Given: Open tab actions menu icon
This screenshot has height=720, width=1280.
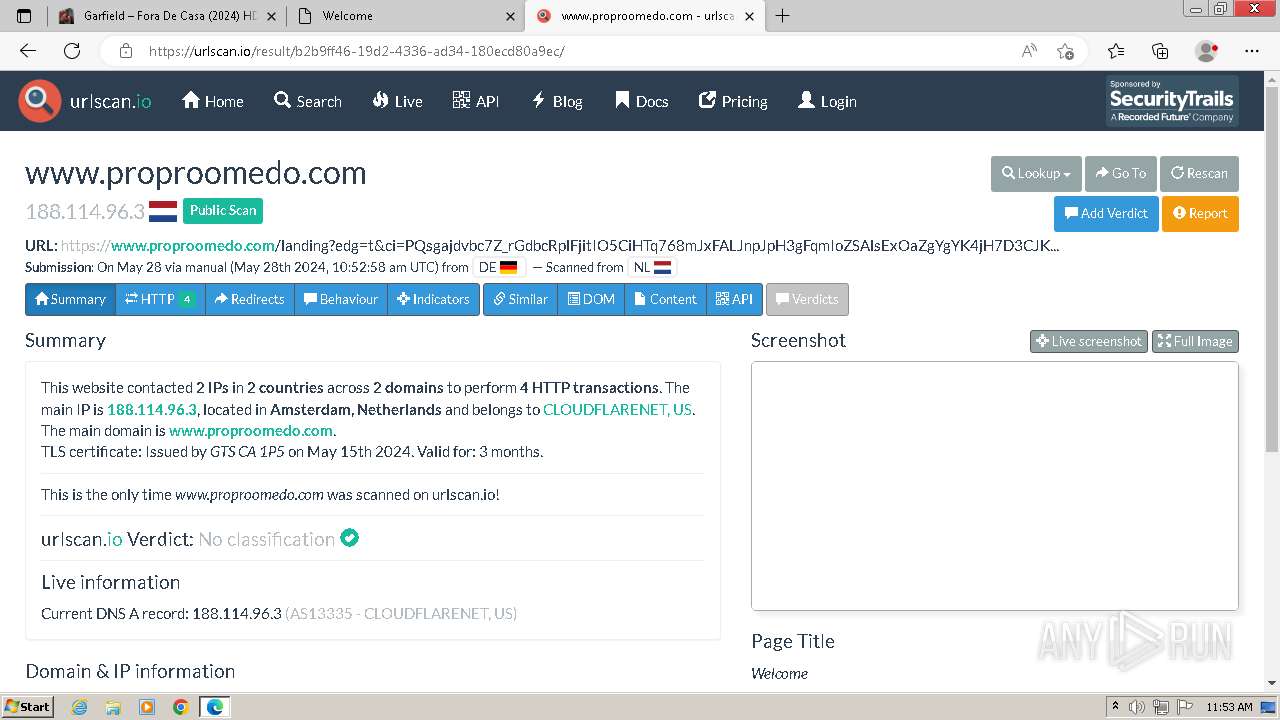Looking at the screenshot, I should (x=25, y=16).
